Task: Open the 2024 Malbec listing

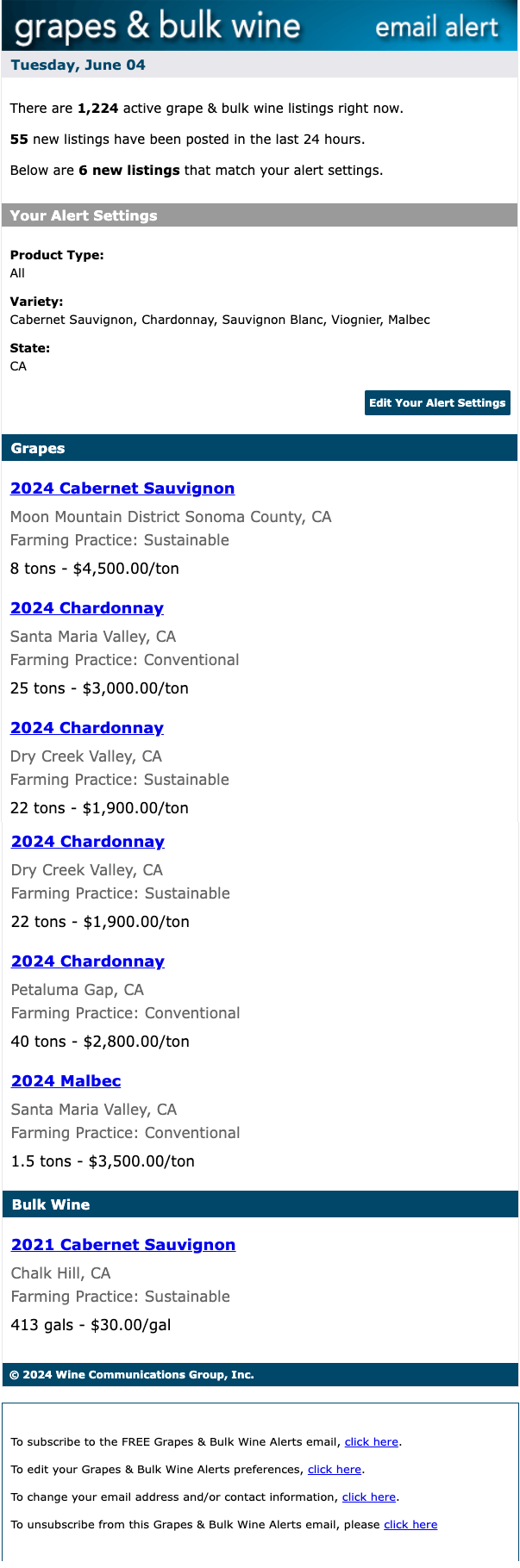Action: [x=66, y=1081]
